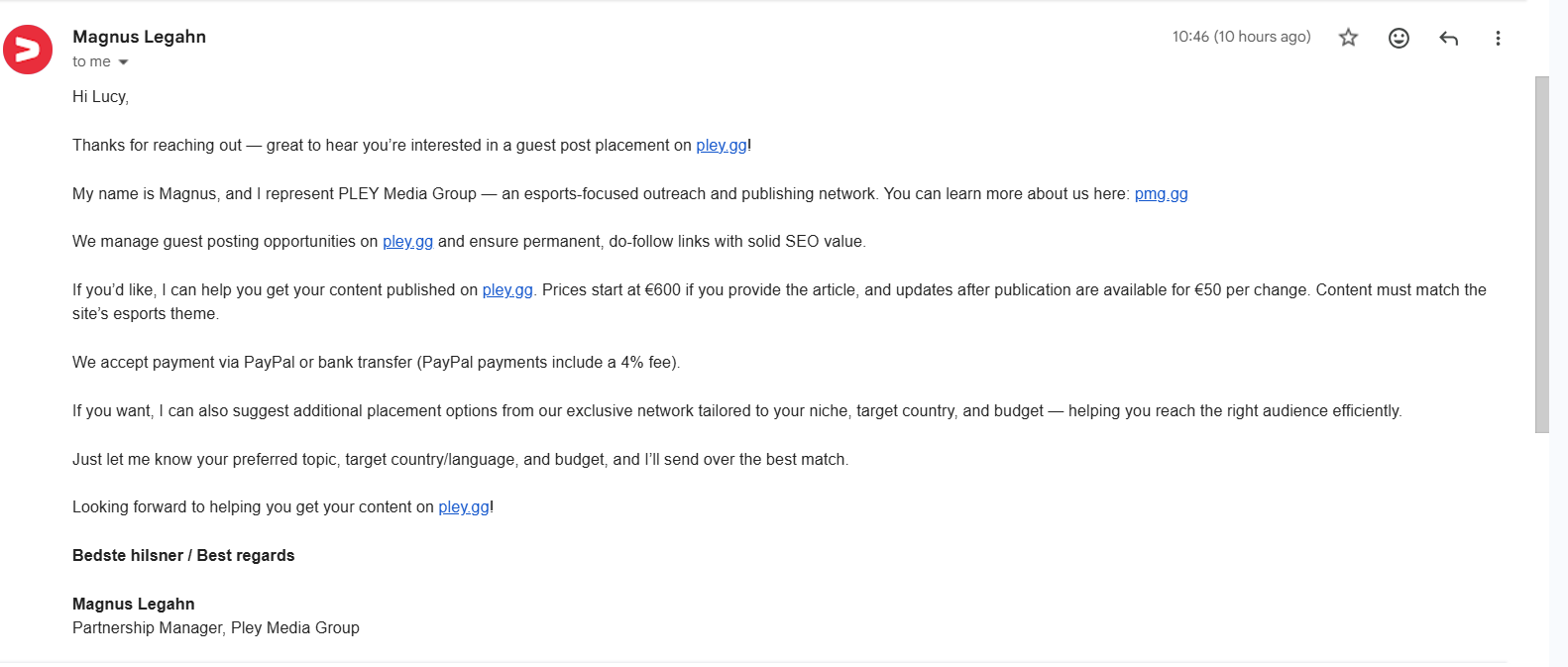
Task: Click the sender's red avatar picture
Action: 28,50
